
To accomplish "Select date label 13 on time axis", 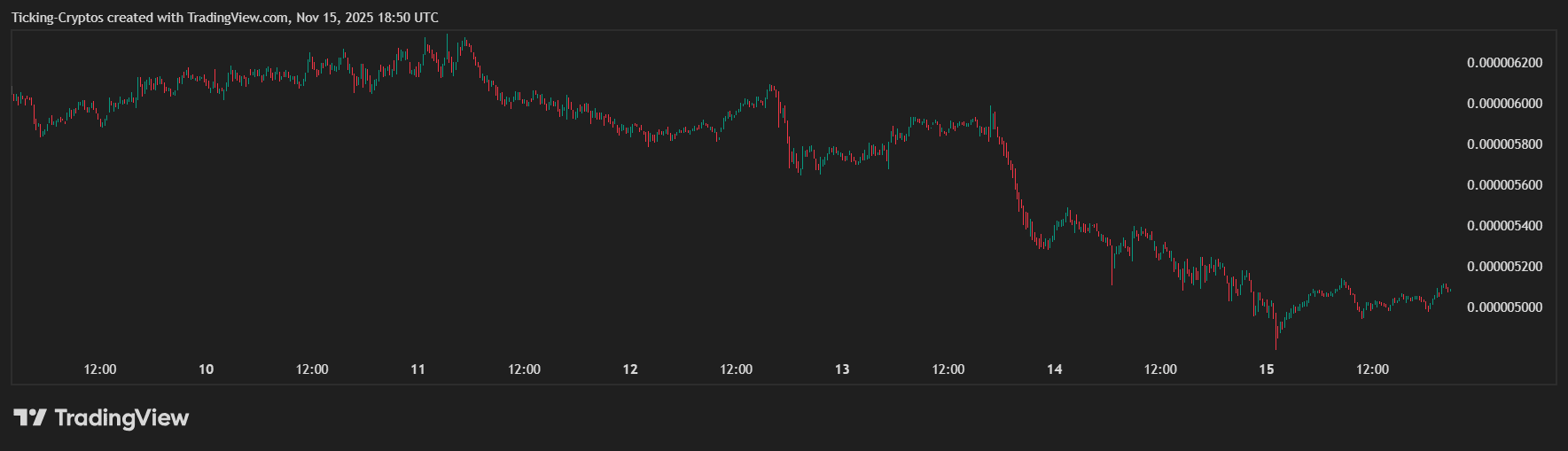I will 842,369.
